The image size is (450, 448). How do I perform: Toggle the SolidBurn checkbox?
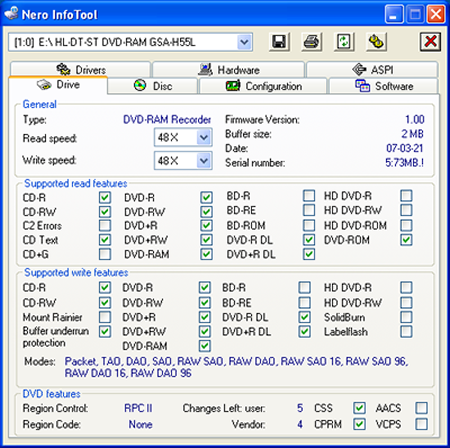(406, 317)
